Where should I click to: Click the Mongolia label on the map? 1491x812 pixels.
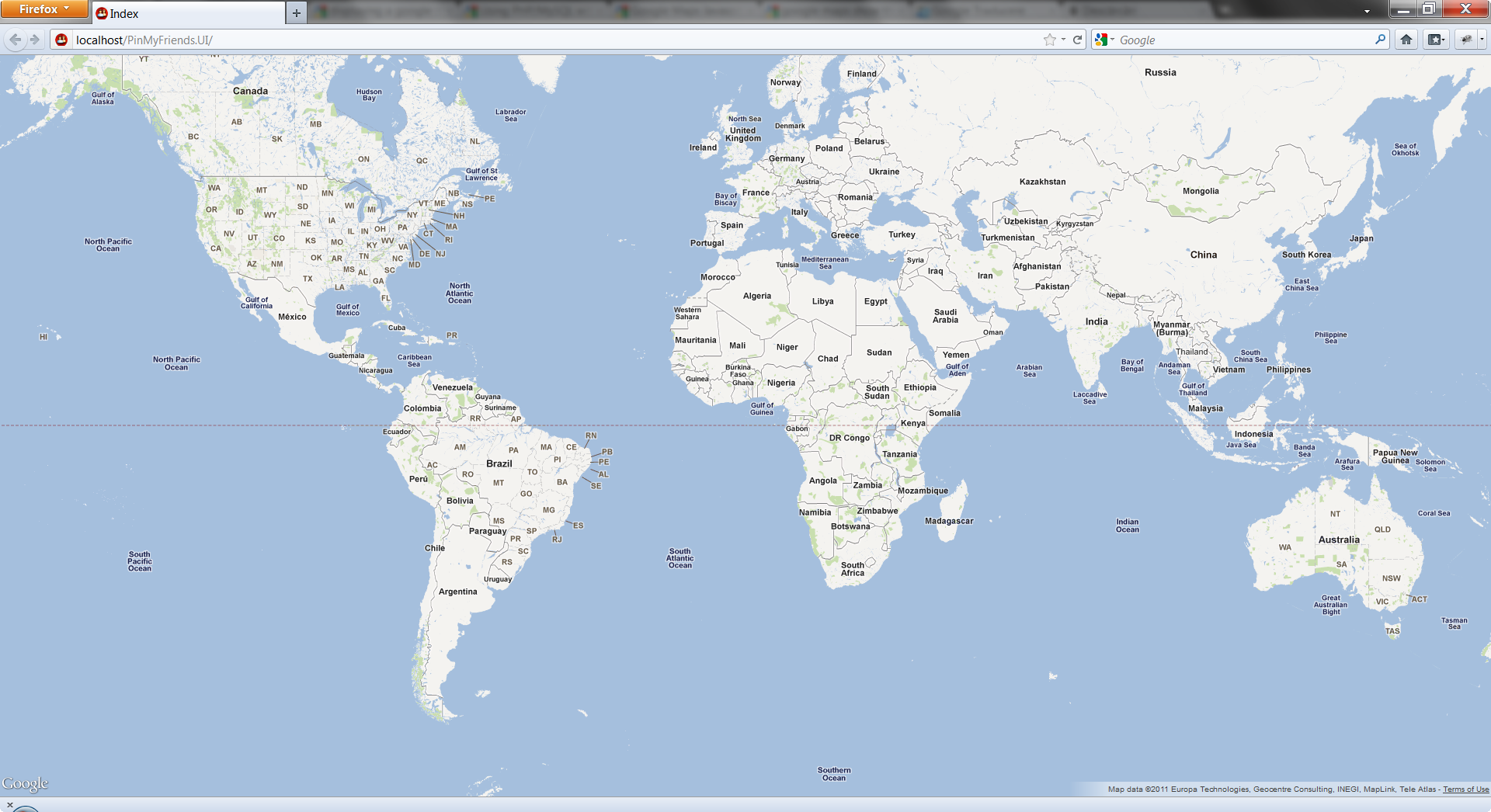(x=1201, y=191)
